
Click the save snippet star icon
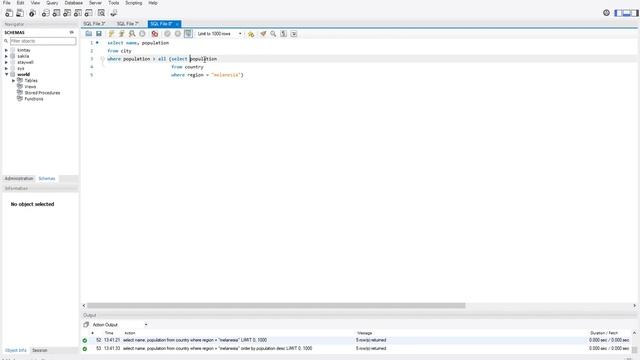point(251,34)
